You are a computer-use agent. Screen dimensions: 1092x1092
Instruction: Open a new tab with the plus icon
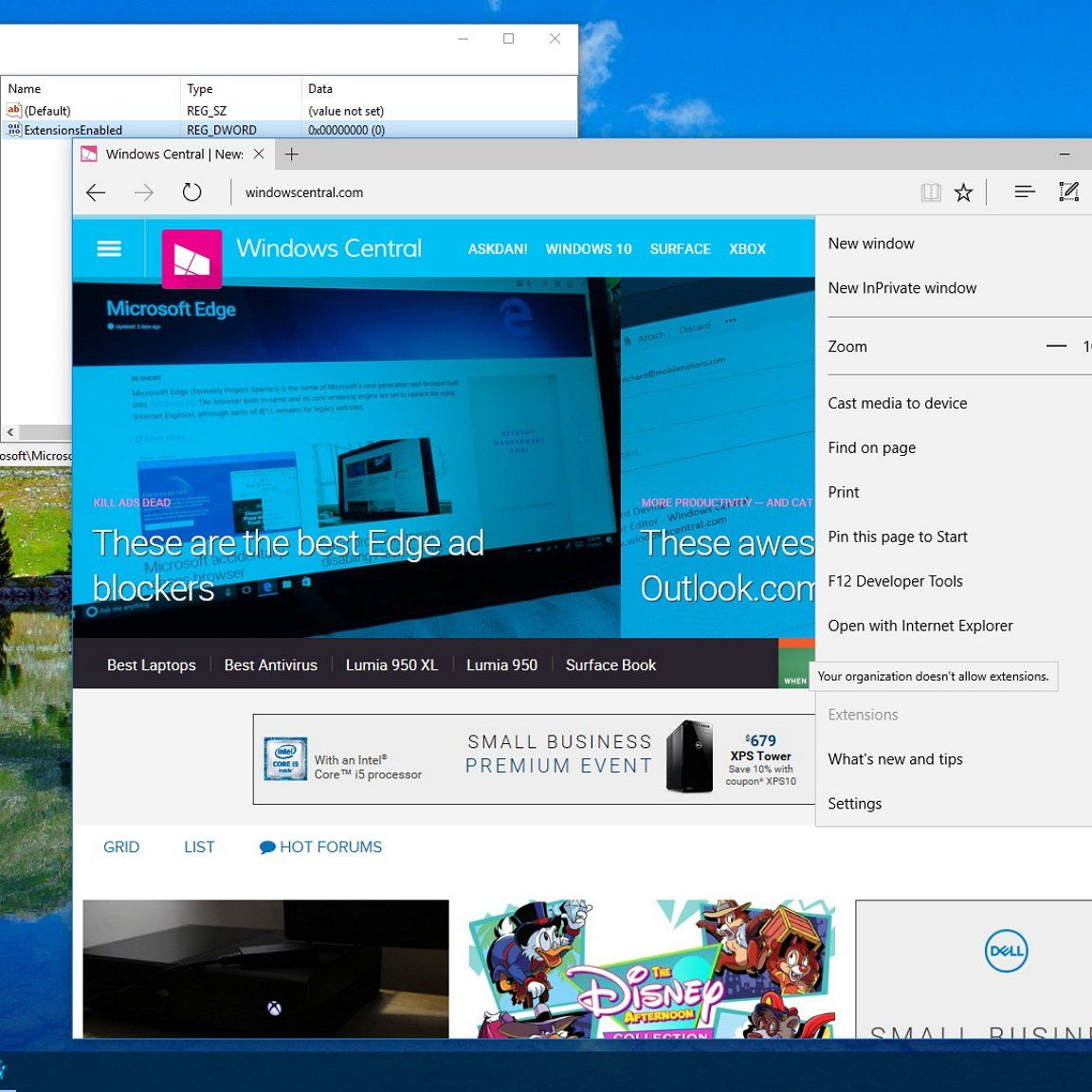coord(292,154)
